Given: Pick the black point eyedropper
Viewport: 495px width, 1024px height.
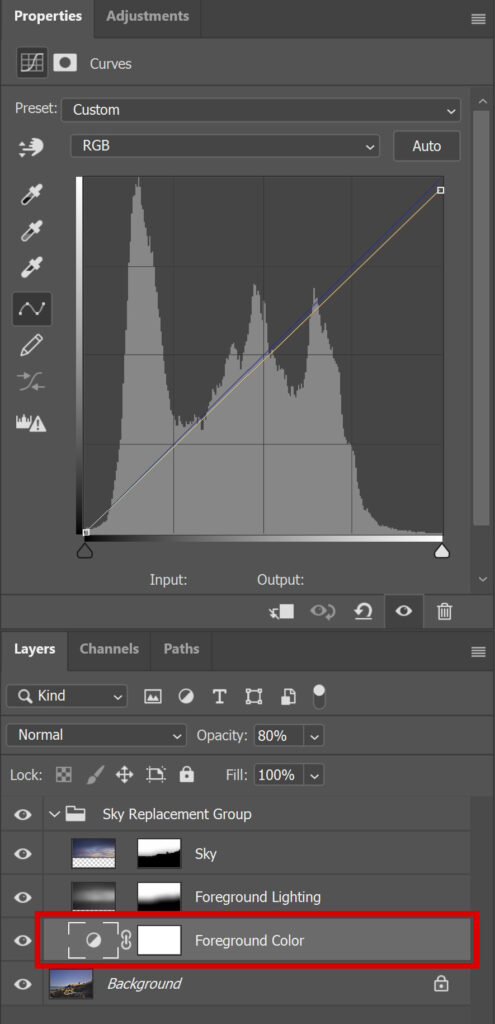Looking at the screenshot, I should click(31, 195).
